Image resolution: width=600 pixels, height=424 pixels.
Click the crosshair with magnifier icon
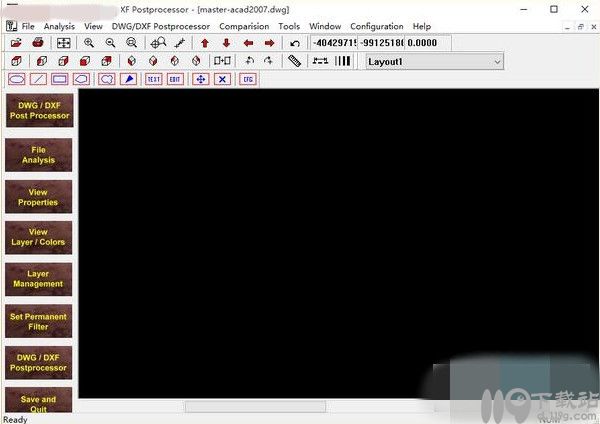[x=158, y=42]
